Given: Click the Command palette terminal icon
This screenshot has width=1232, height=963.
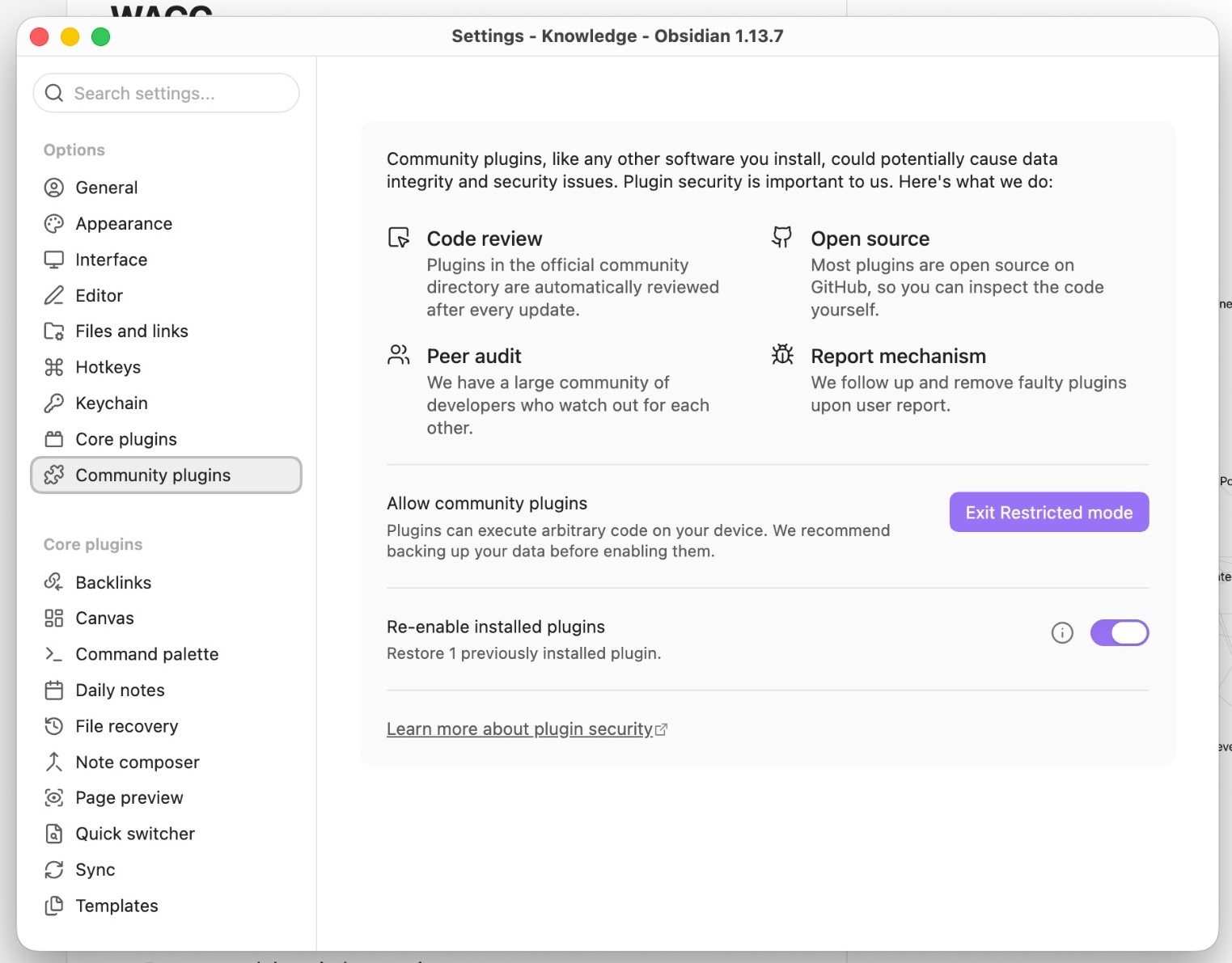Looking at the screenshot, I should pos(54,654).
